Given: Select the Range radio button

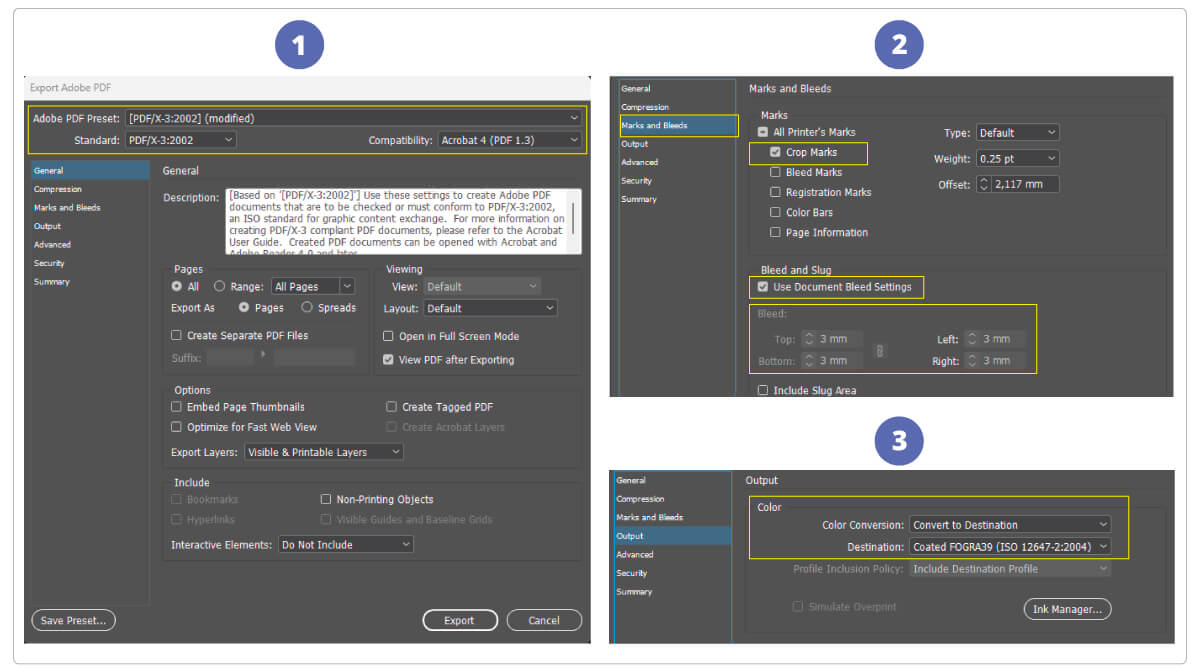Looking at the screenshot, I should [x=219, y=287].
